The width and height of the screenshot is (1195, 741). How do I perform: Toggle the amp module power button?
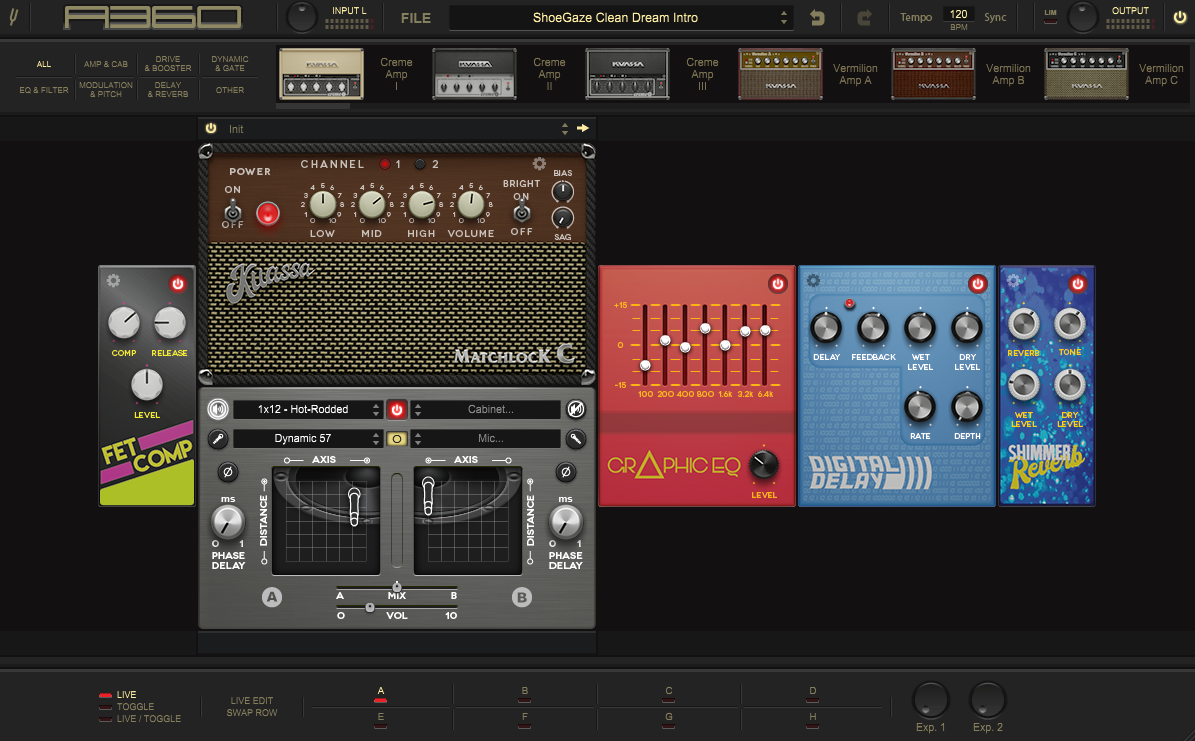[x=211, y=128]
